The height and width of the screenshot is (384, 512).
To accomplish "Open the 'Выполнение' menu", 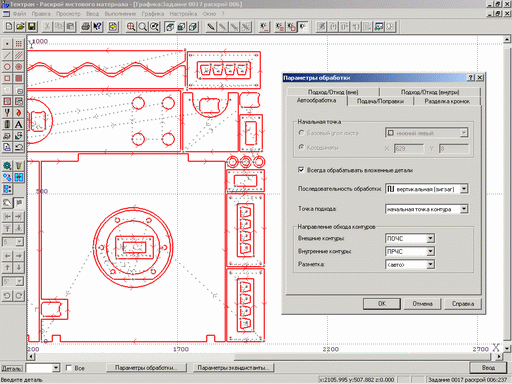I will (120, 14).
